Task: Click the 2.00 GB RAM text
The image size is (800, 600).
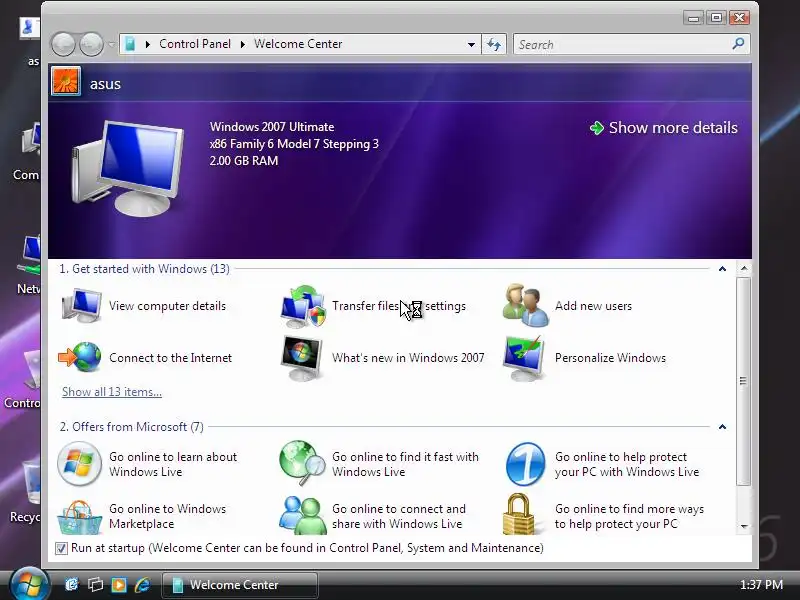Action: pyautogui.click(x=244, y=161)
